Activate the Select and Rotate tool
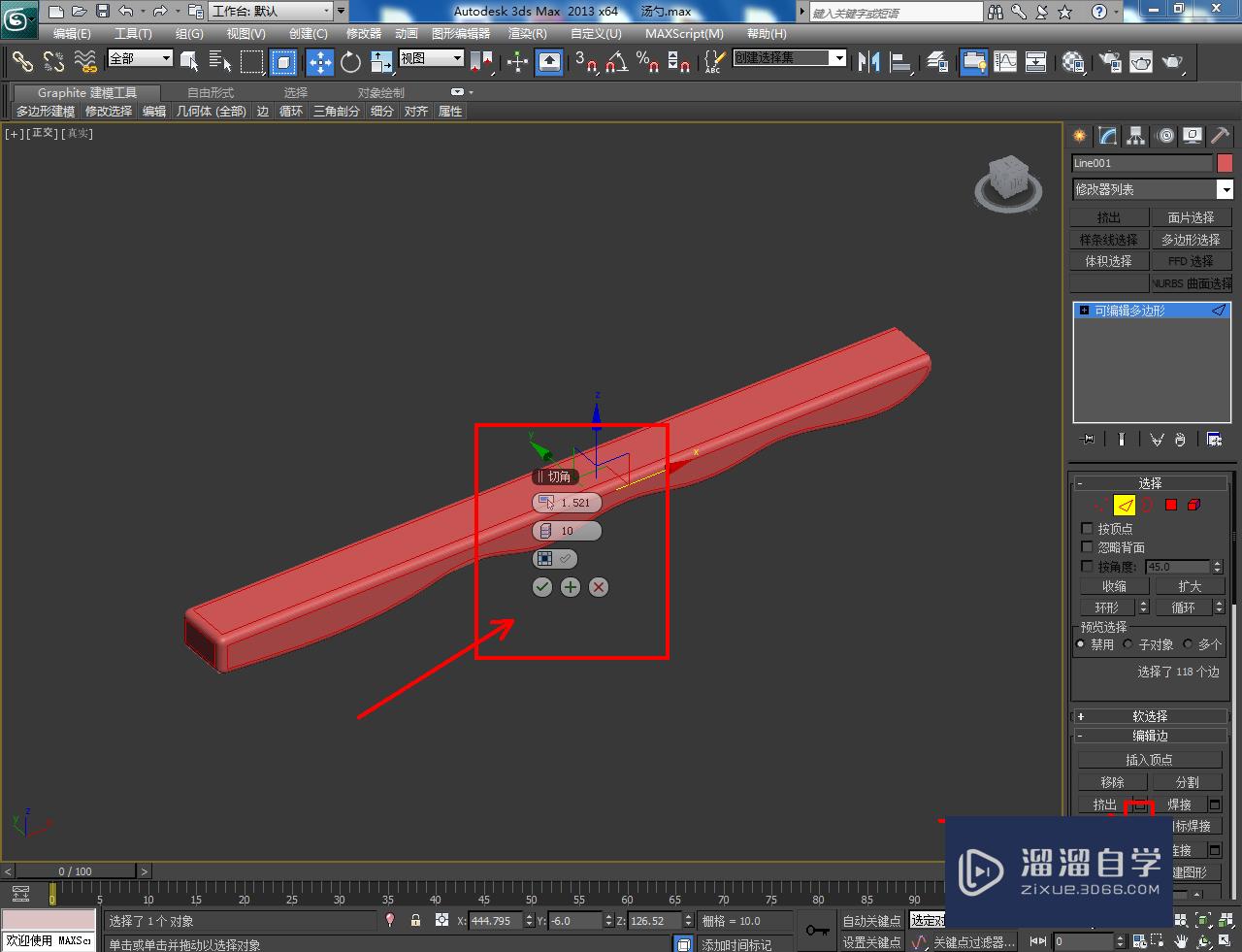1242x952 pixels. [x=350, y=62]
